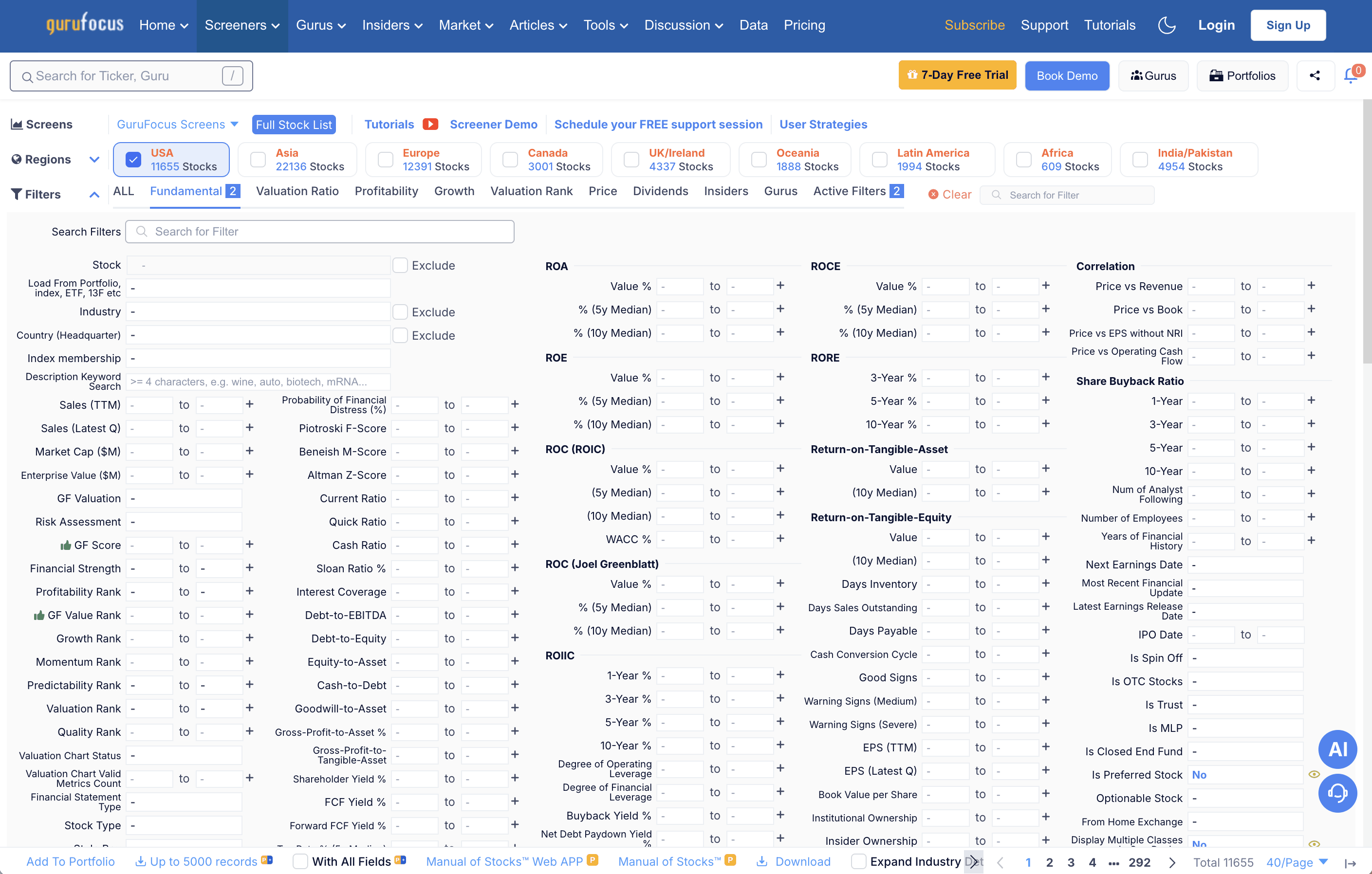Click plus beside Price vs Revenue
This screenshot has width=1372, height=874.
[1311, 285]
